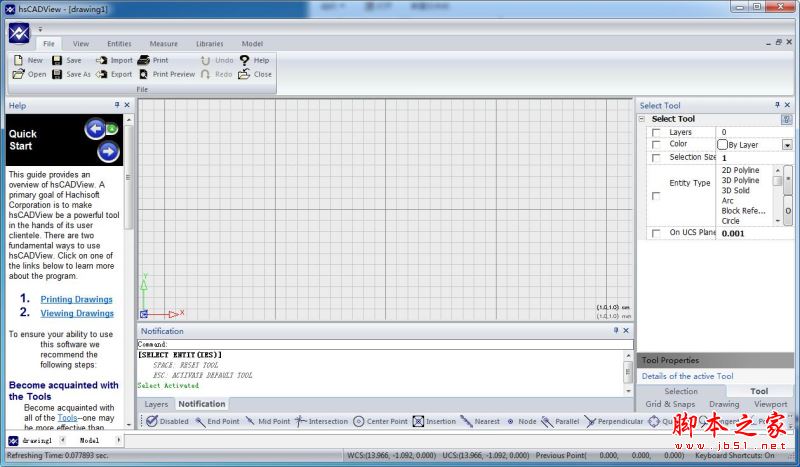This screenshot has width=800, height=467.
Task: Open the Measure ribbon tab
Action: tap(164, 44)
